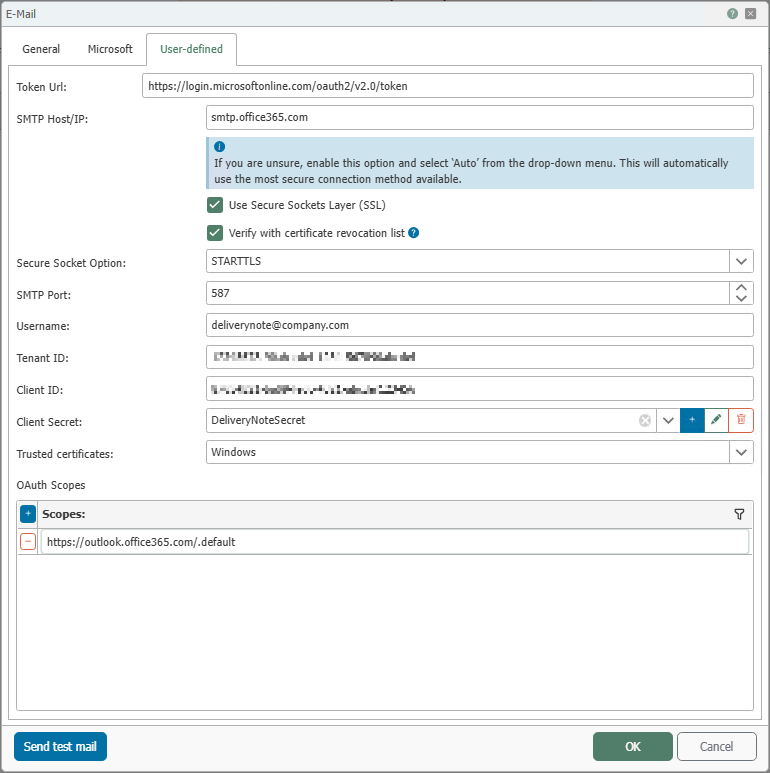Decrease the SMTP Port value
770x773 pixels.
(741, 298)
